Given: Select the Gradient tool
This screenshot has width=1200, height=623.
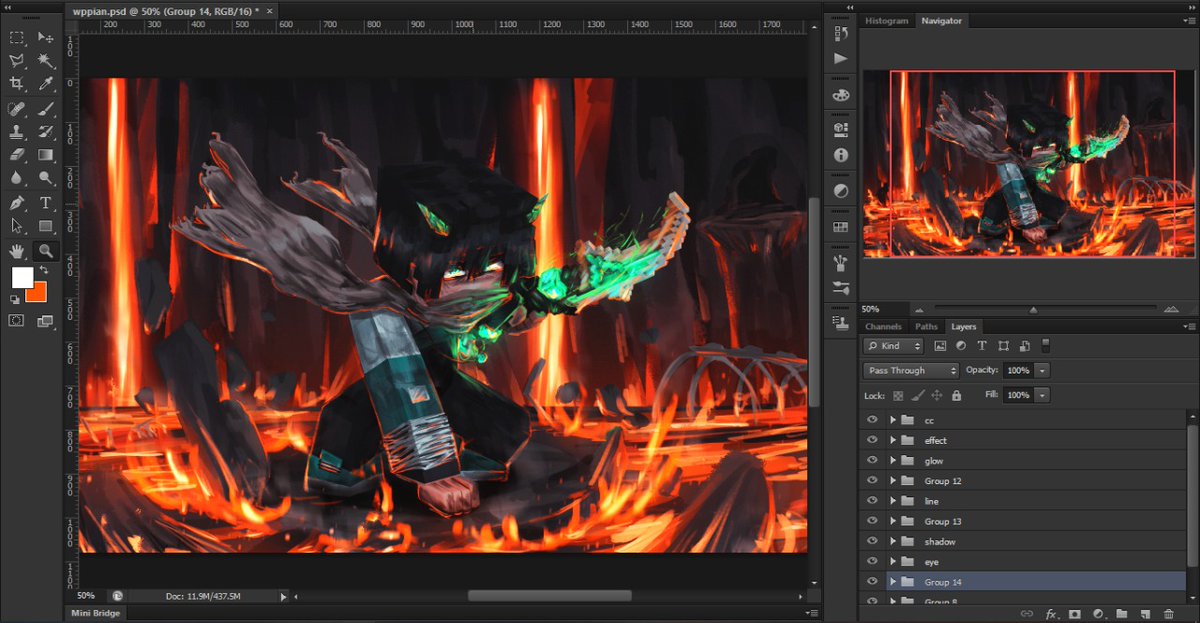Looking at the screenshot, I should coord(45,155).
